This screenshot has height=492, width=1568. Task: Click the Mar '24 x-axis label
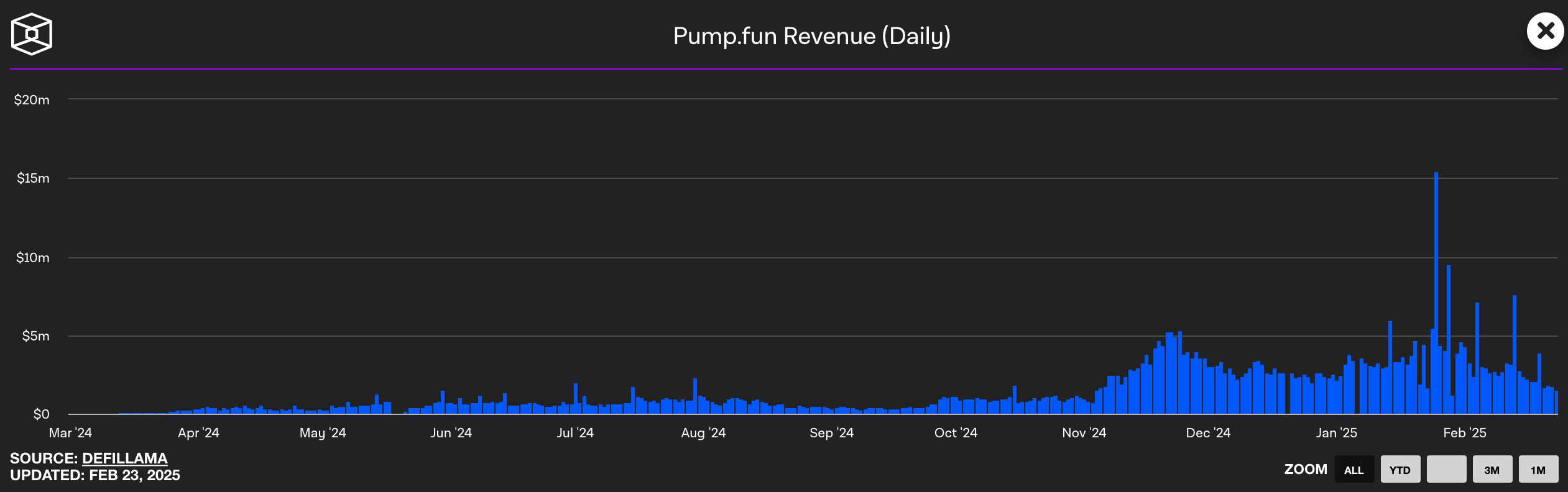[70, 433]
